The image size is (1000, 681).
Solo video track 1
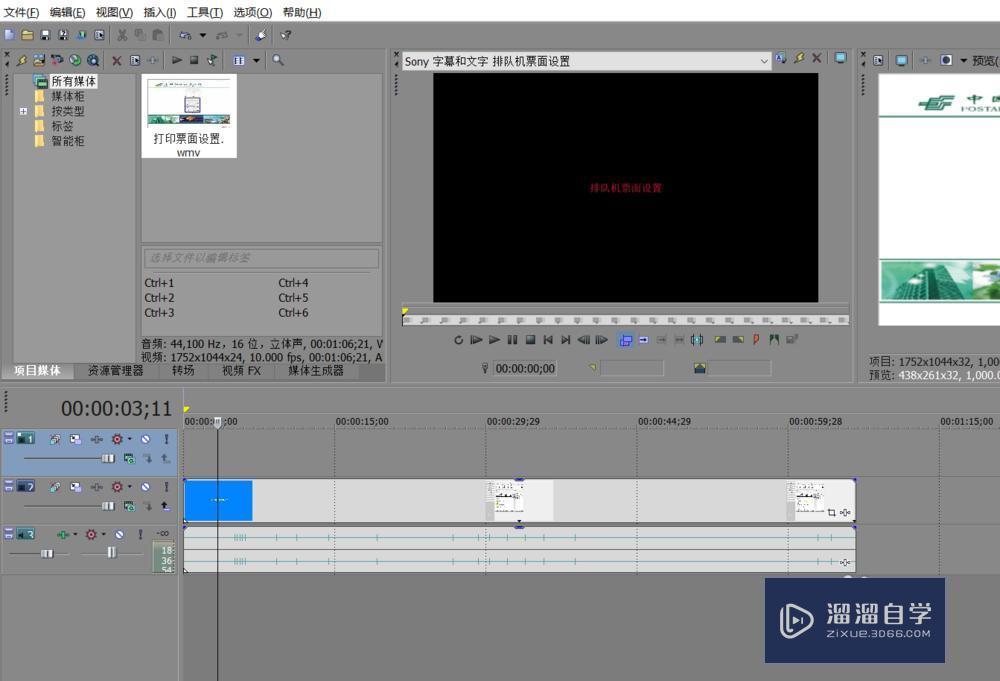point(166,439)
